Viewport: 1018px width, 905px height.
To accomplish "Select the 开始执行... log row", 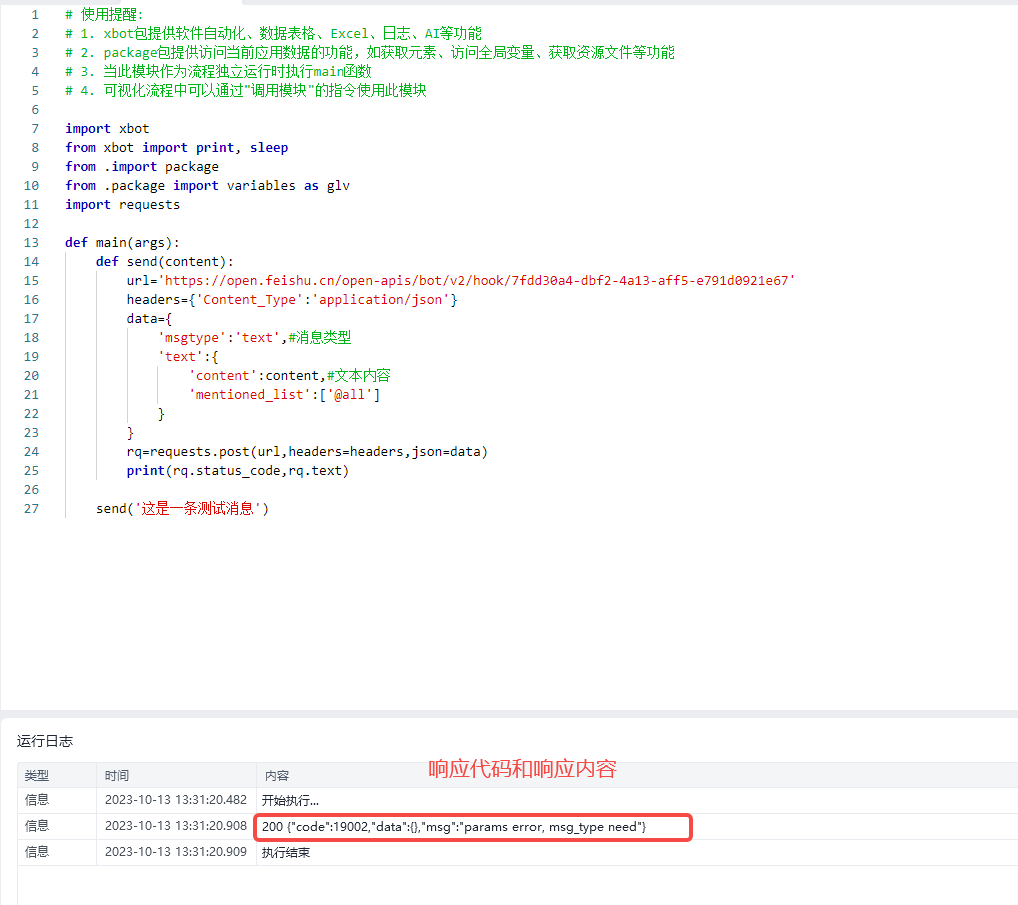I will 290,800.
